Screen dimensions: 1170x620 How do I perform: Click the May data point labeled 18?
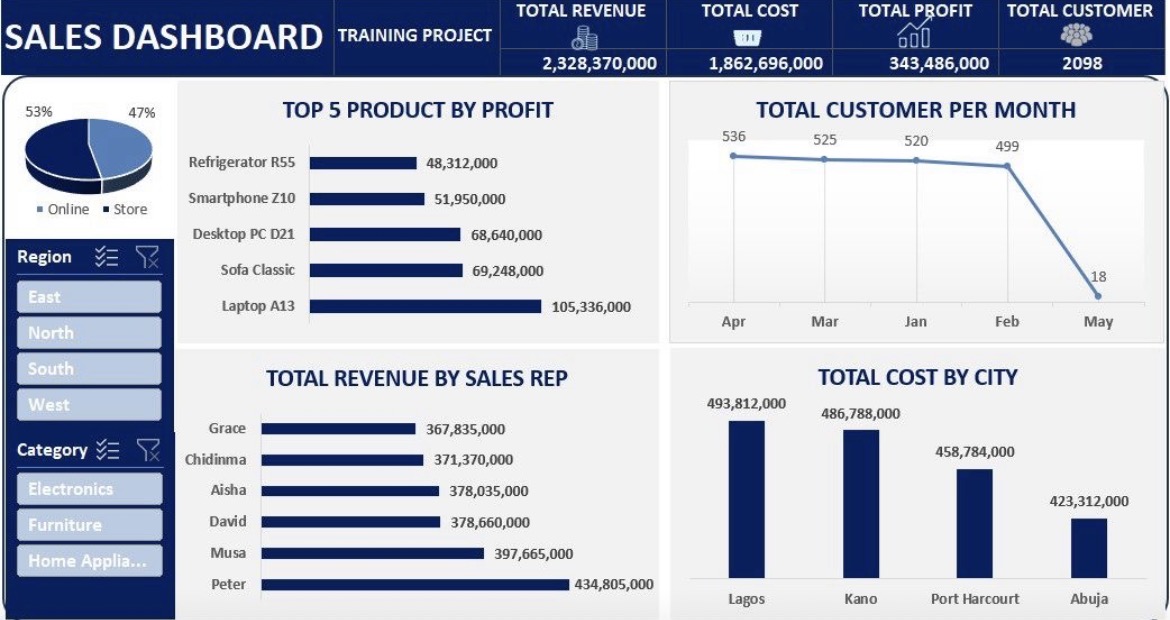coord(1098,296)
